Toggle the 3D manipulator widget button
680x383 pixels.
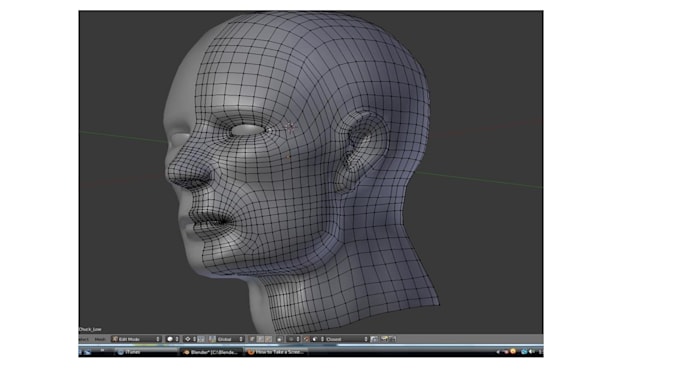tap(201, 339)
